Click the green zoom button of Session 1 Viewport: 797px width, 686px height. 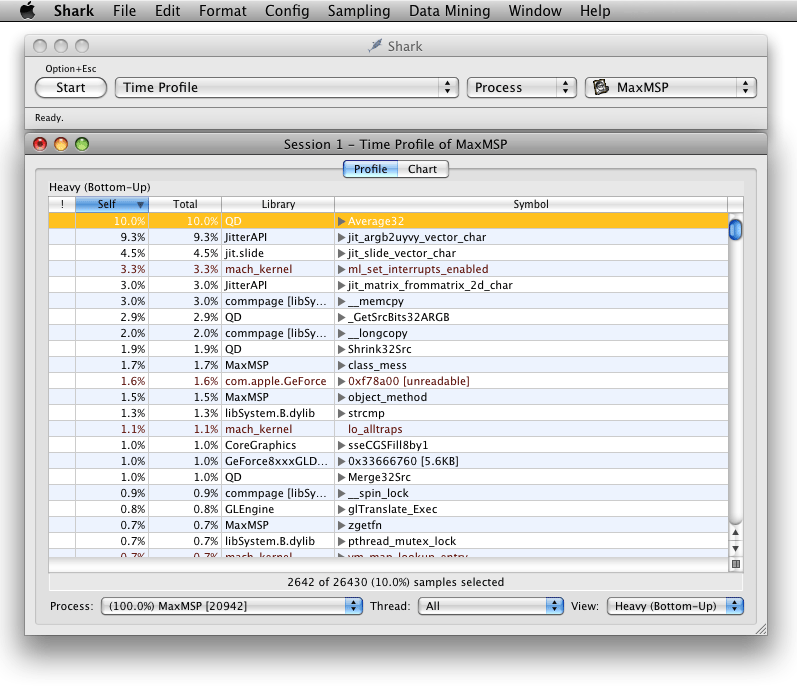(x=82, y=144)
